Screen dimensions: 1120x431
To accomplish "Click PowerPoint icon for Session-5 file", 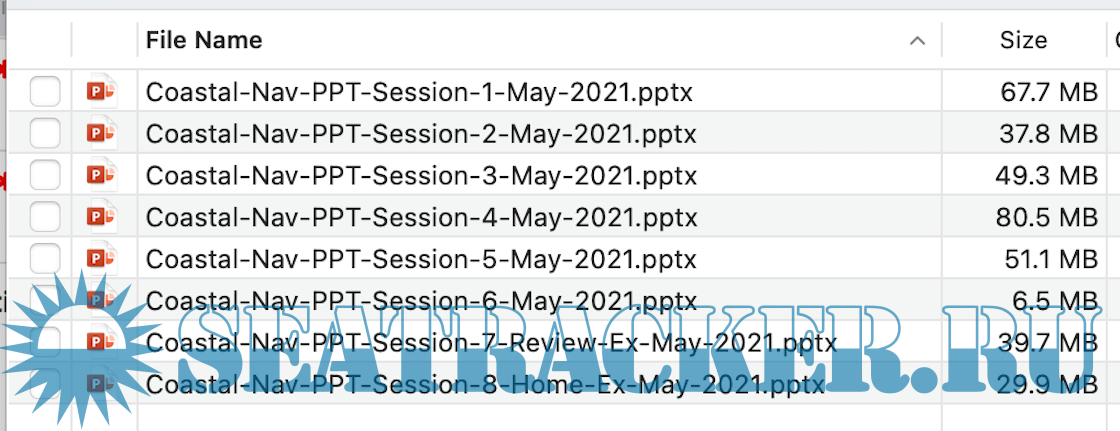I will tap(101, 258).
